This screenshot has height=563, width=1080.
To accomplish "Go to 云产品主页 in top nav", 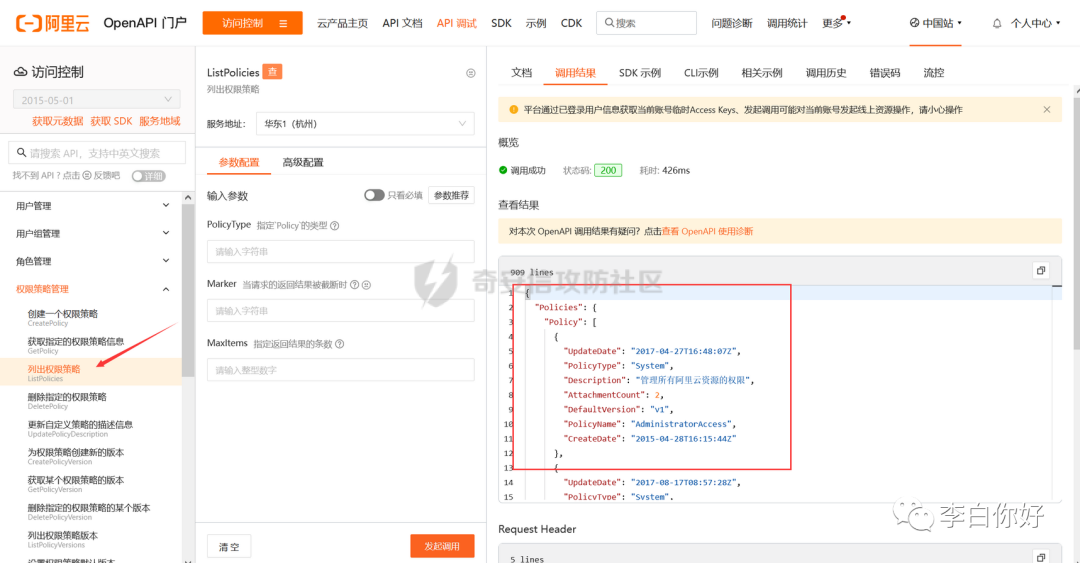I will [342, 23].
